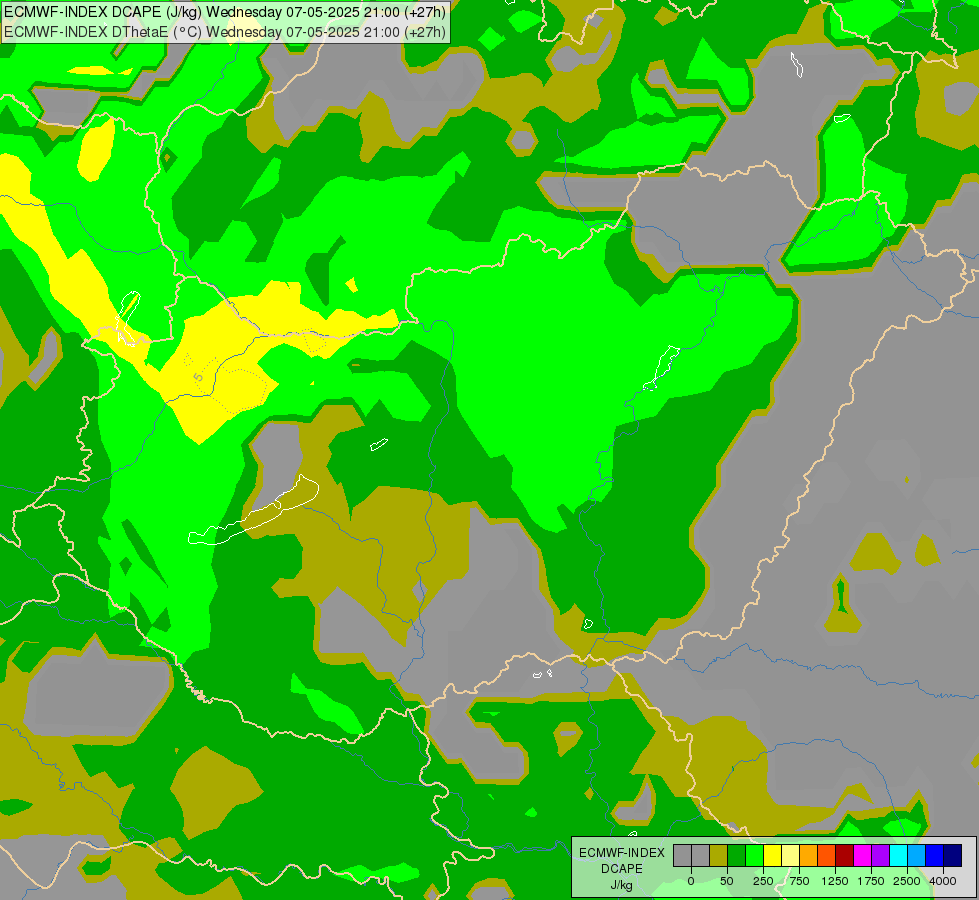Click the purple legend swatch
The width and height of the screenshot is (979, 900).
881,856
